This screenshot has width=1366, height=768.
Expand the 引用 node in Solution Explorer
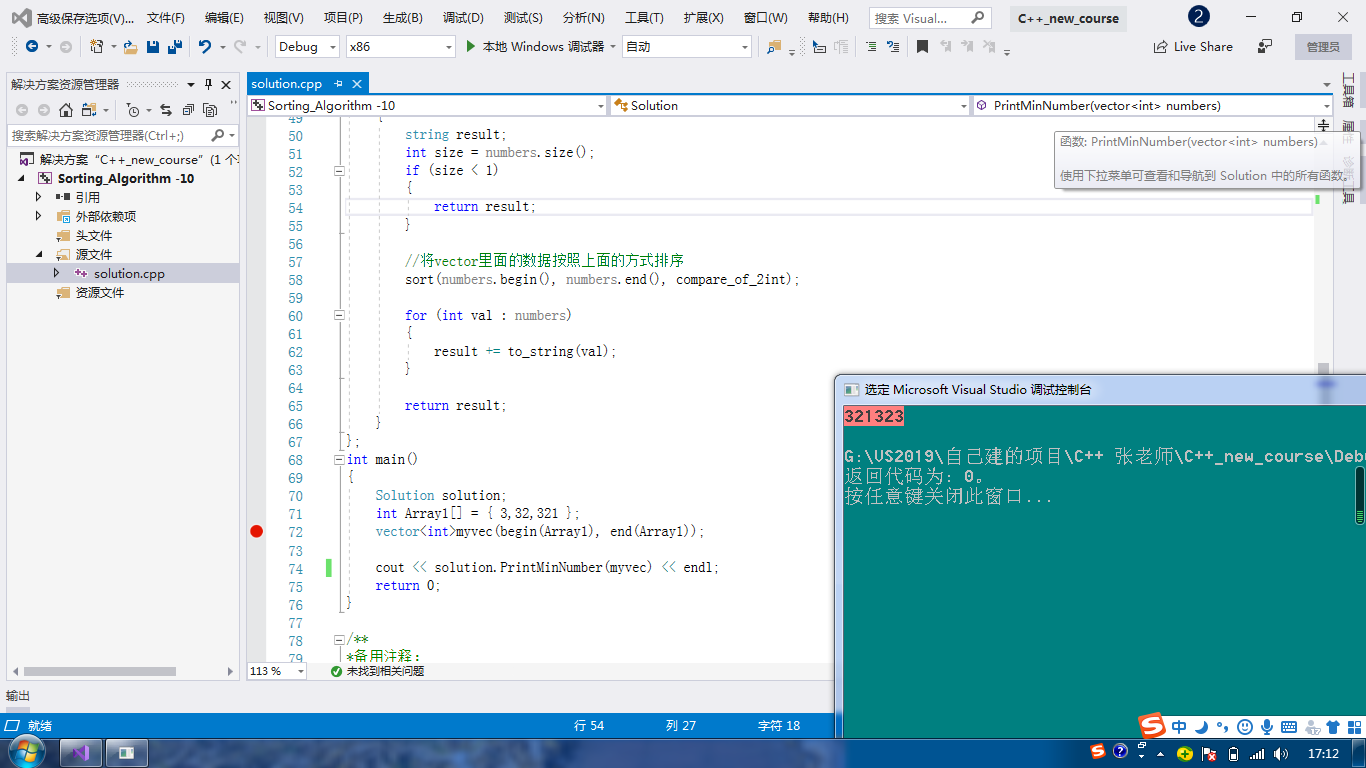click(x=39, y=197)
